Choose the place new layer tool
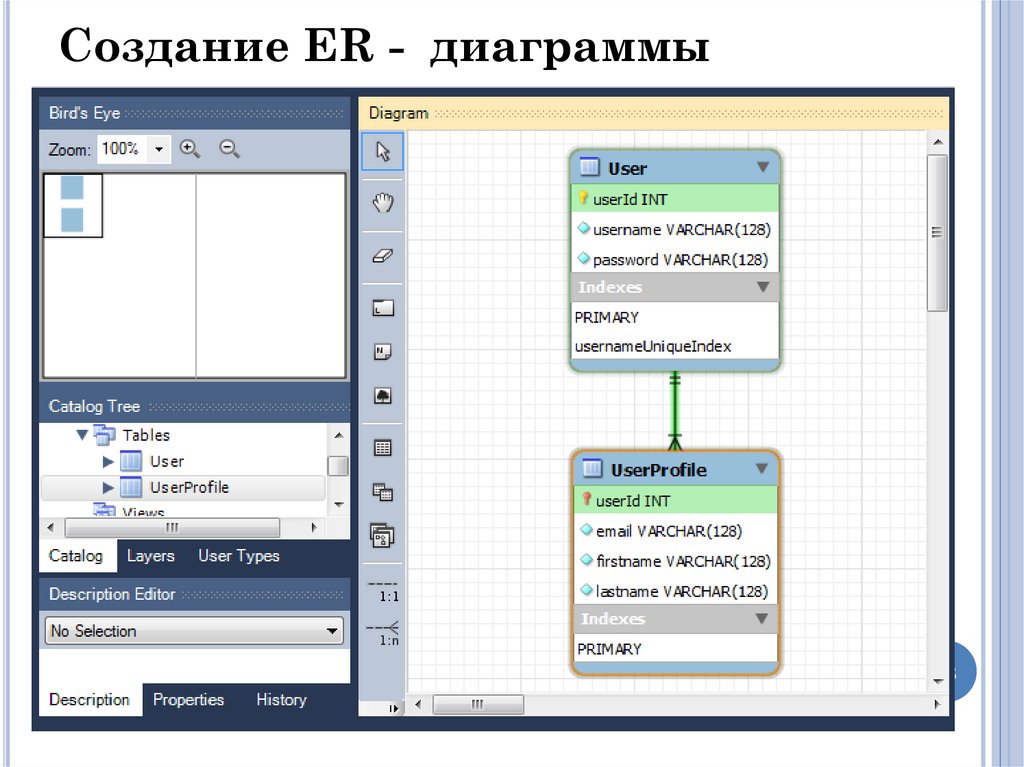The width and height of the screenshot is (1024, 767). (x=382, y=307)
